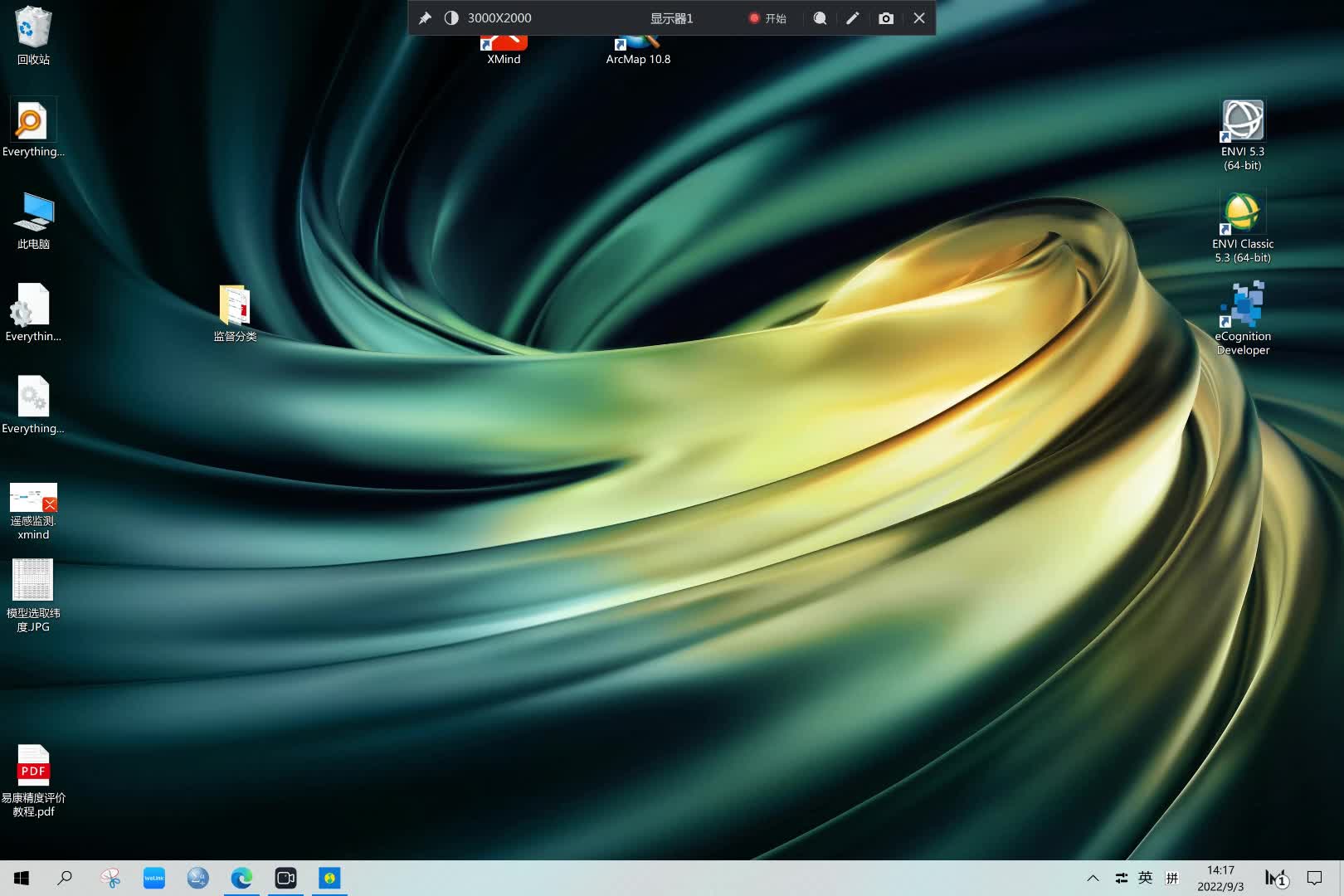Open the pinwheel app in taskbar

(x=110, y=878)
